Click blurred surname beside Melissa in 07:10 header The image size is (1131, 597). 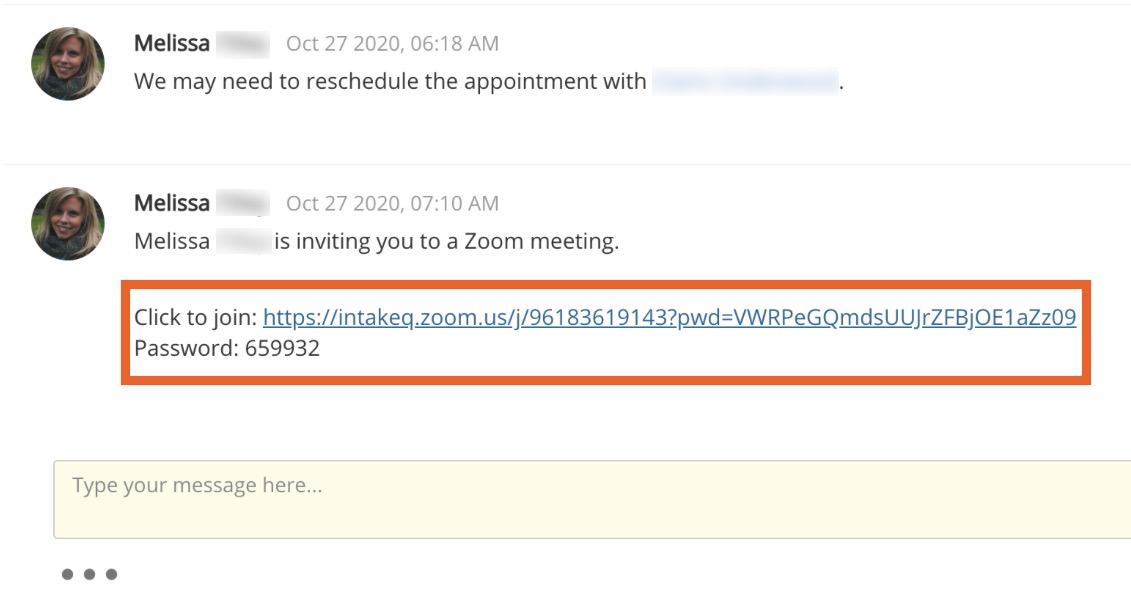coord(243,204)
